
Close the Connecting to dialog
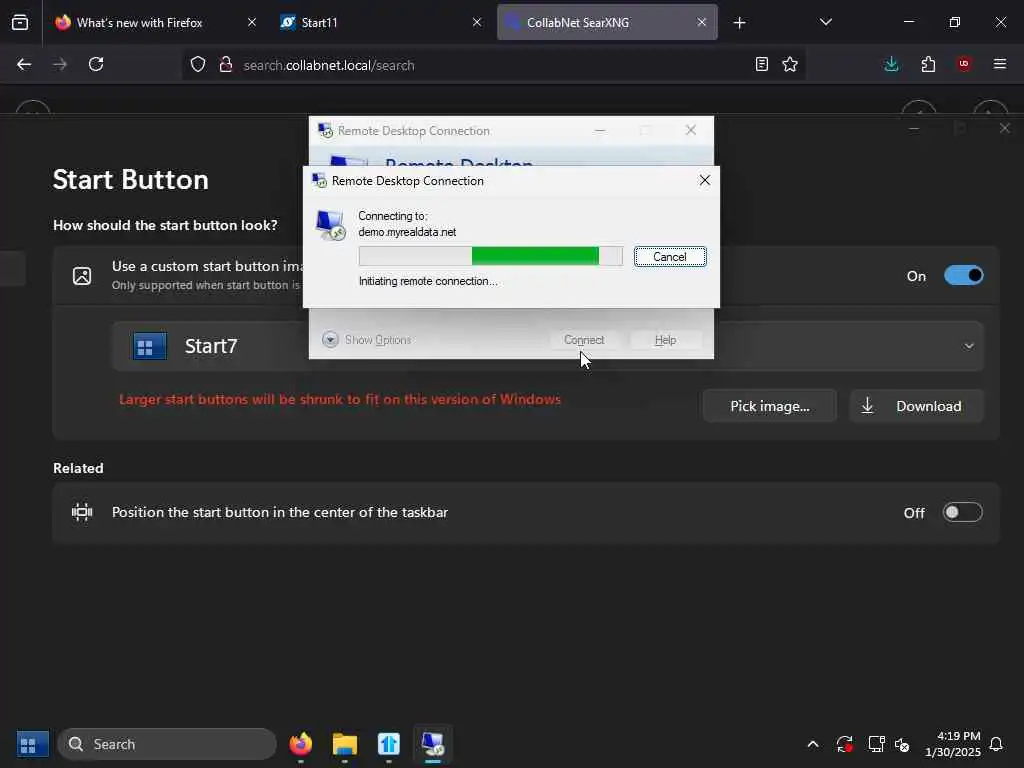click(x=705, y=180)
